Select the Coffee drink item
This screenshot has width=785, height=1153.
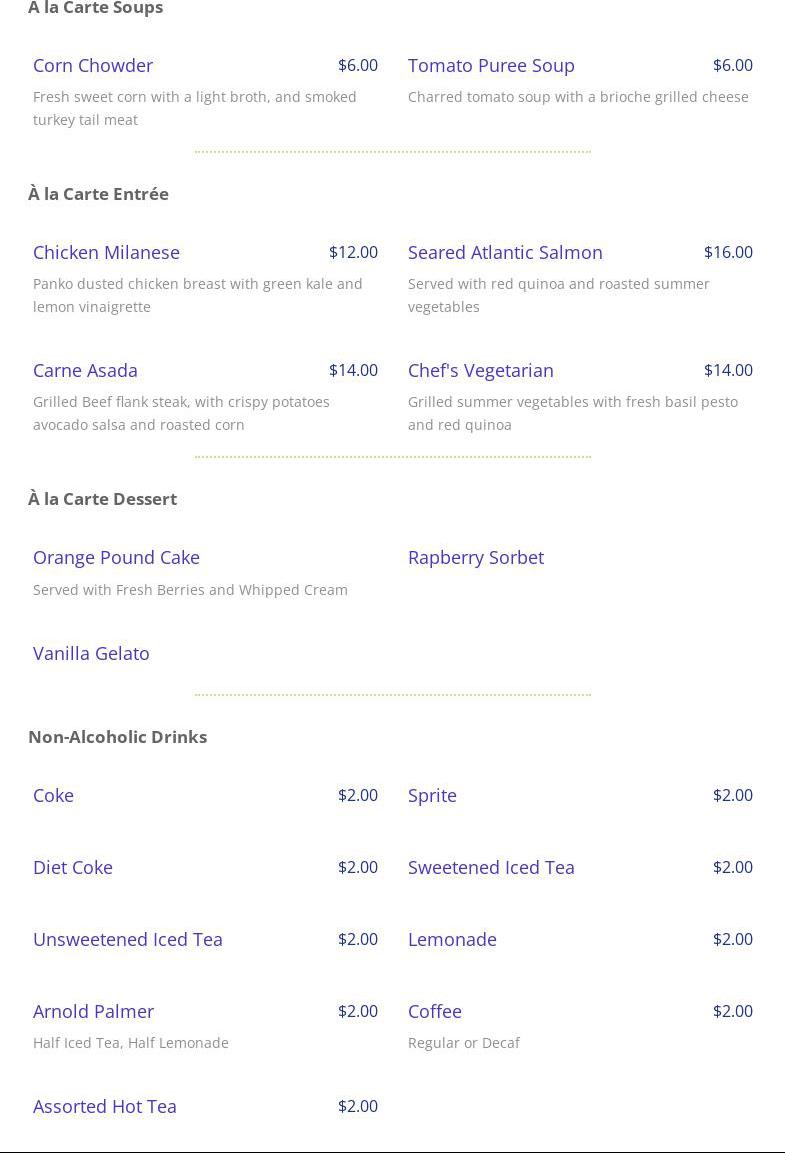(x=434, y=1012)
